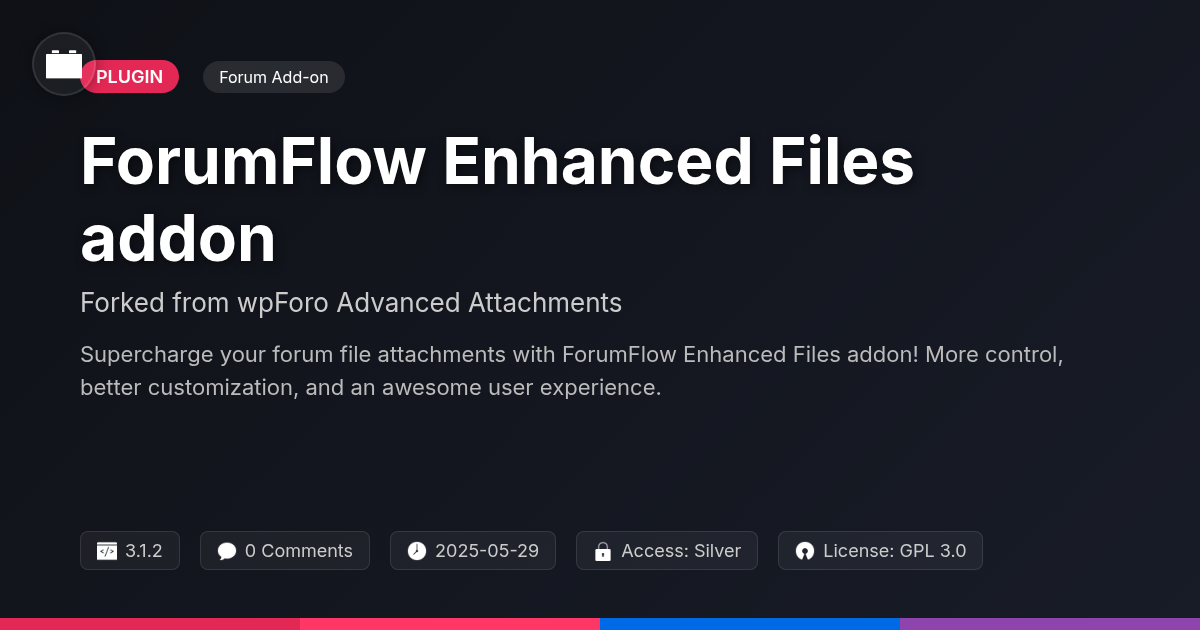The width and height of the screenshot is (1200, 630).
Task: Select the date 2025-05-29
Action: (487, 551)
